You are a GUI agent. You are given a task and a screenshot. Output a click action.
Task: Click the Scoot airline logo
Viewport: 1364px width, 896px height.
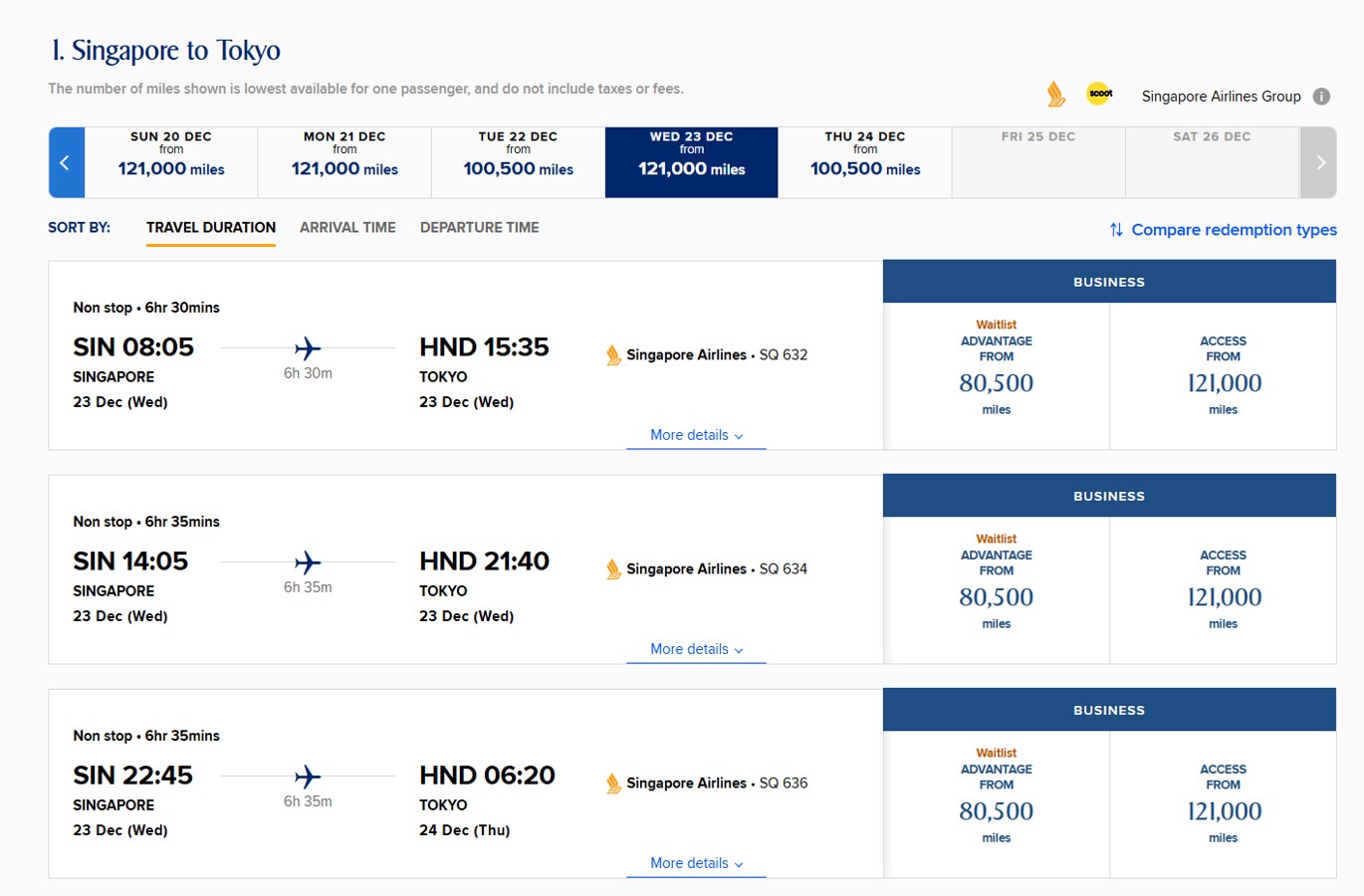click(x=1099, y=94)
